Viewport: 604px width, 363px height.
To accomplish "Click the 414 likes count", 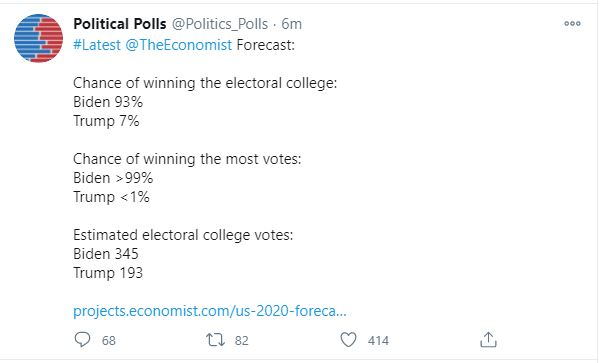I will point(378,341).
